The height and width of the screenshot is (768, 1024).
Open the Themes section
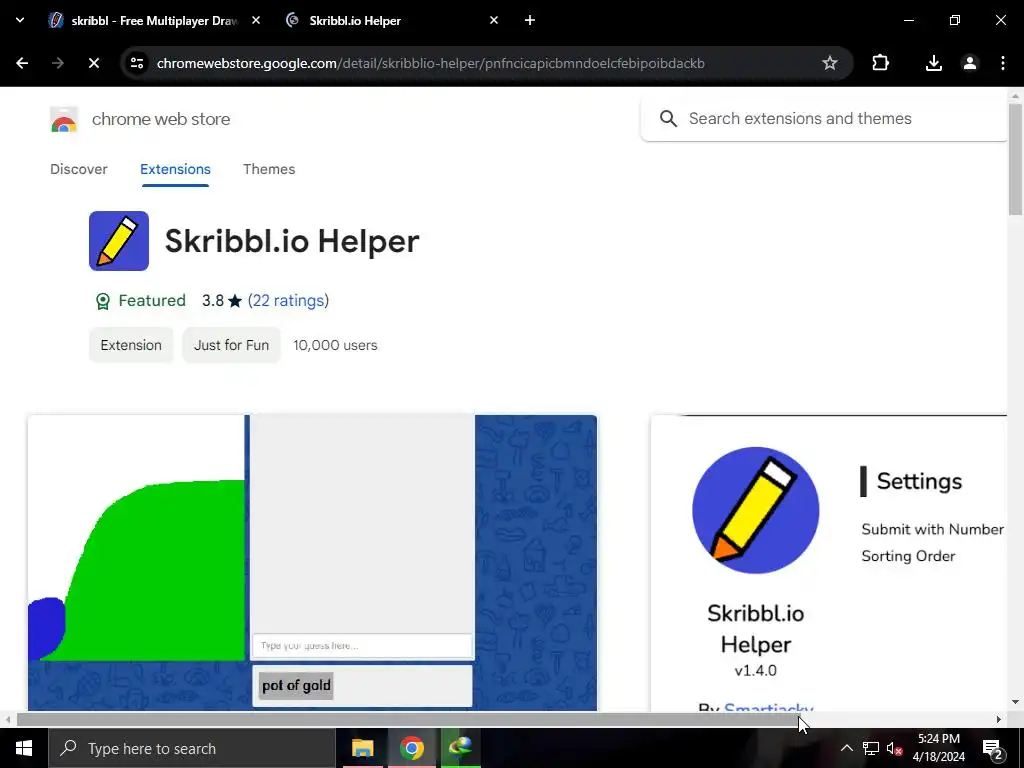[269, 169]
